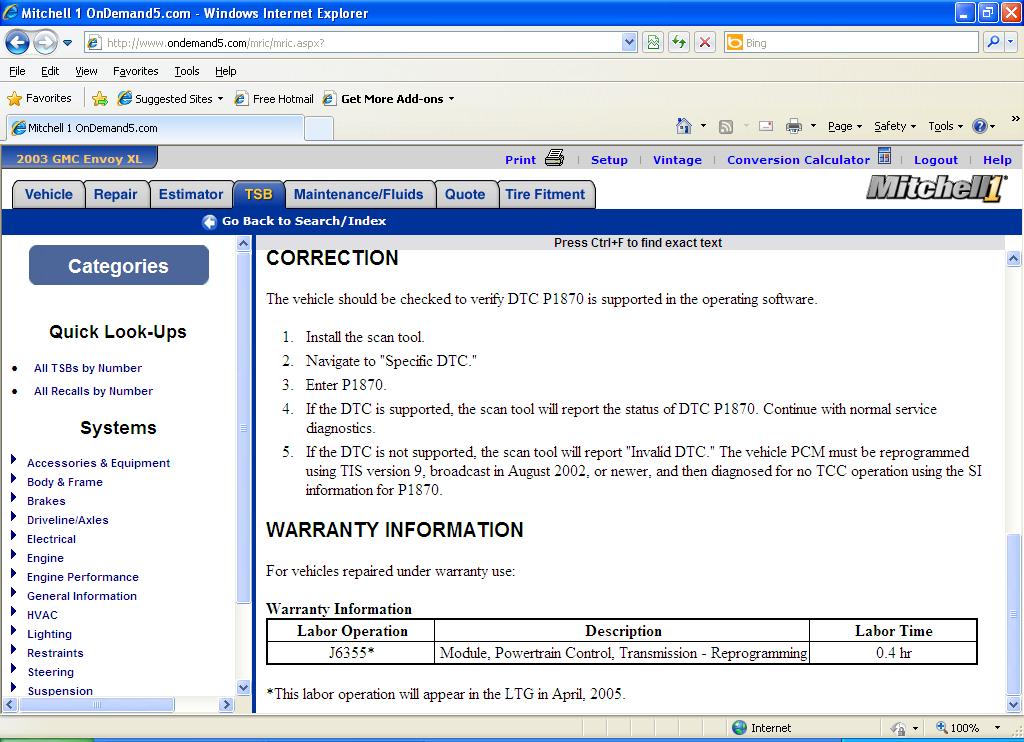Image resolution: width=1024 pixels, height=742 pixels.
Task: Open the Favorites menu in menu bar
Action: (x=135, y=71)
